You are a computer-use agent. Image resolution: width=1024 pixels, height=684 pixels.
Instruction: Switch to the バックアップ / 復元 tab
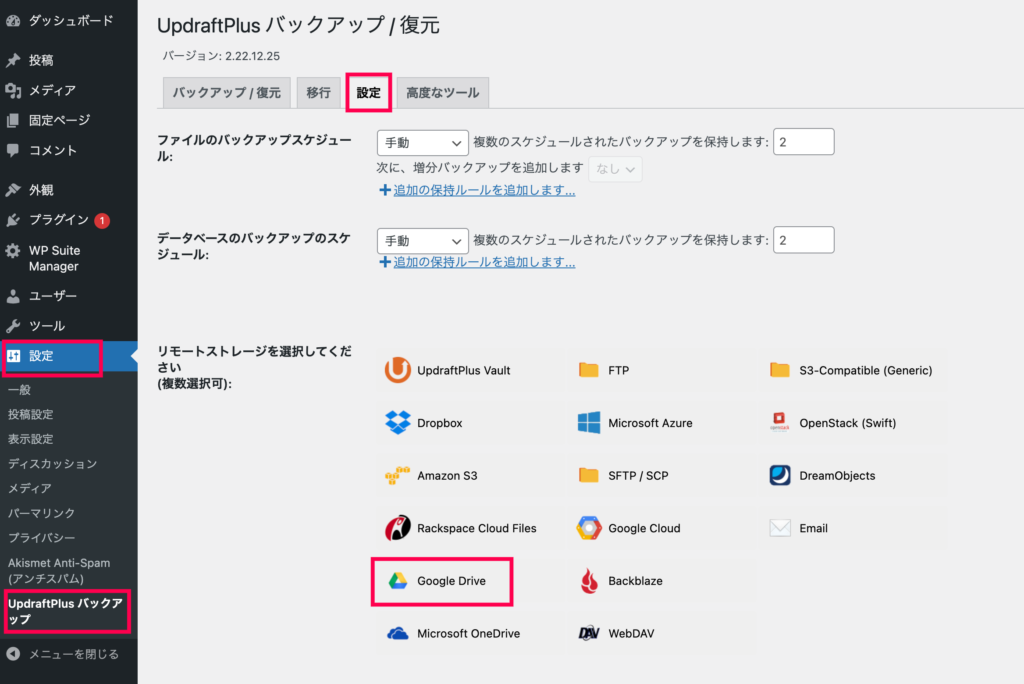[x=227, y=93]
